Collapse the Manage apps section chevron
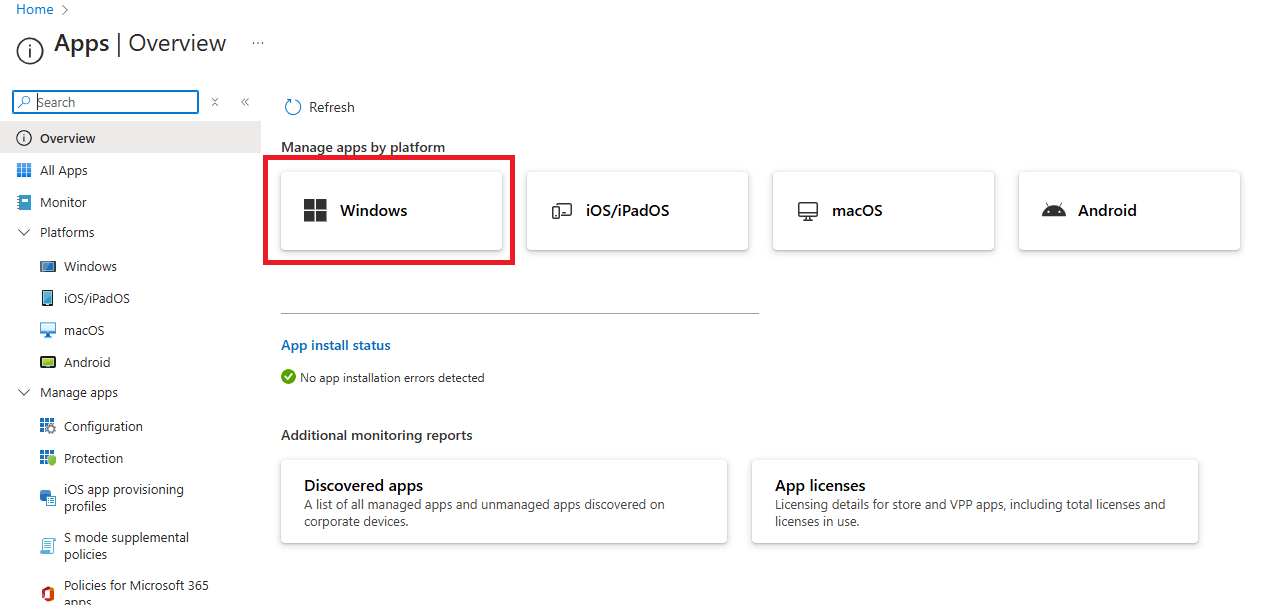Screen dimensions: 1265x605 click(x=24, y=393)
